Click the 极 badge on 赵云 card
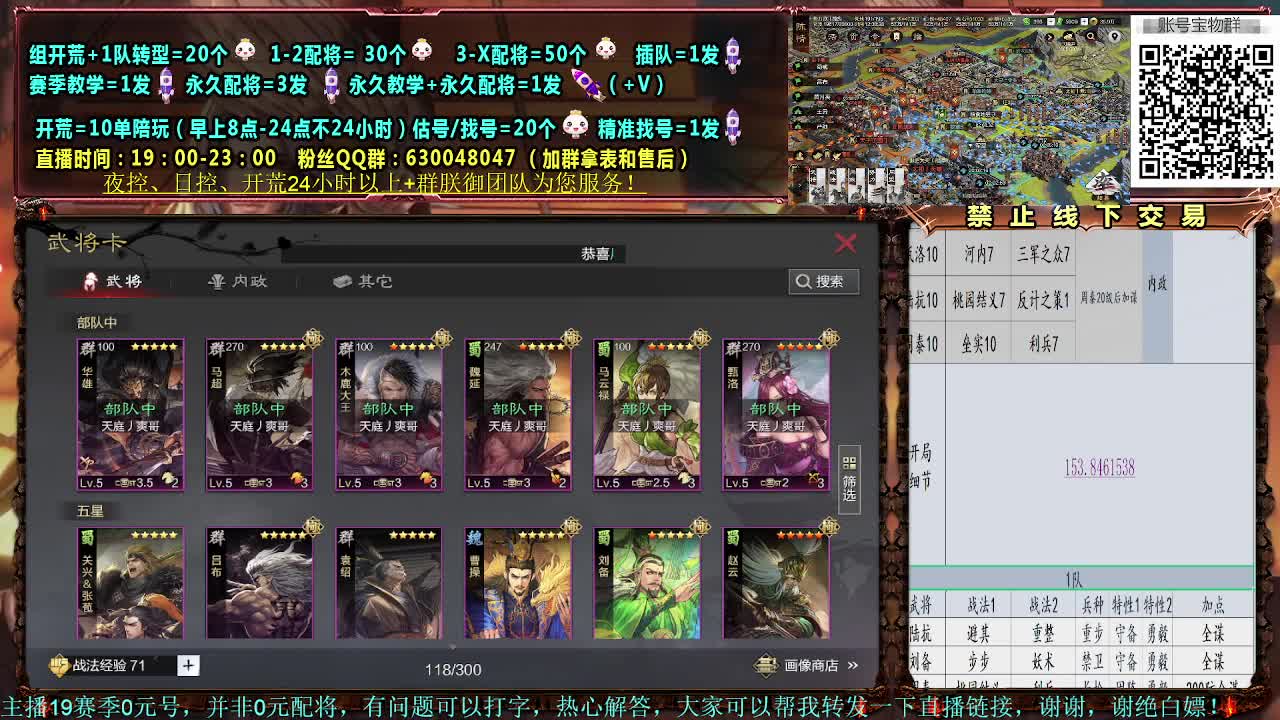The width and height of the screenshot is (1280, 720). coord(829,527)
